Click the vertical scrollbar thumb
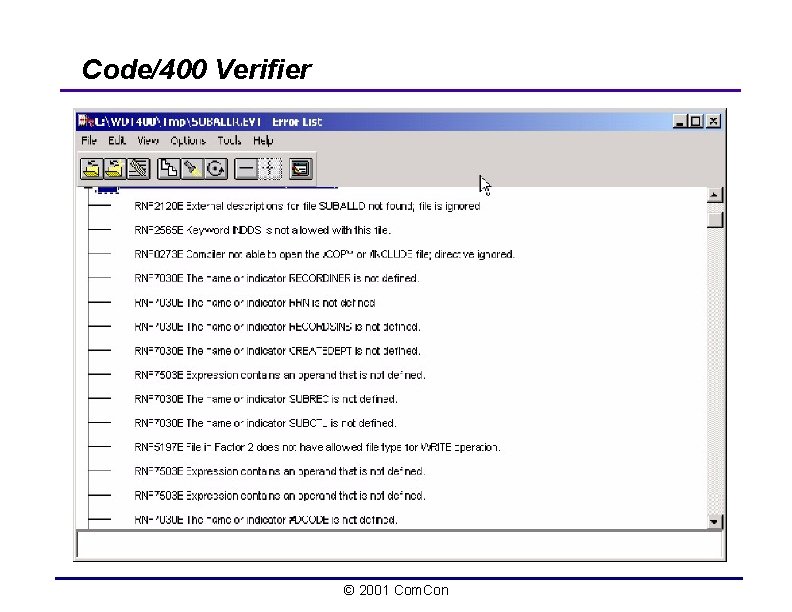 (x=715, y=220)
